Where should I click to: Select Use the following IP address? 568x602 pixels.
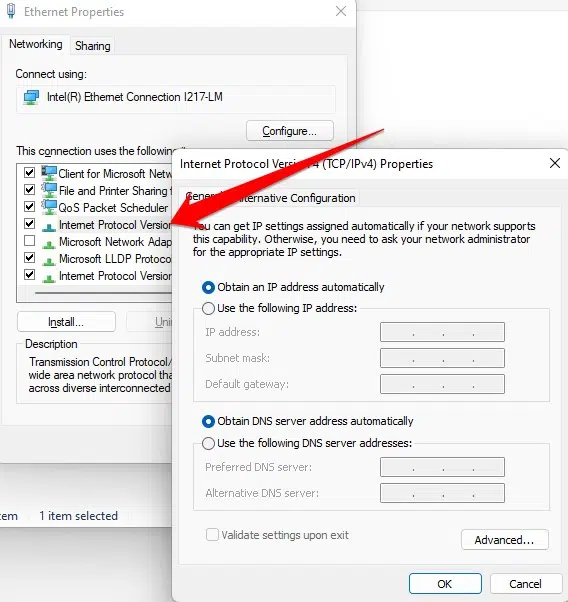[208, 308]
